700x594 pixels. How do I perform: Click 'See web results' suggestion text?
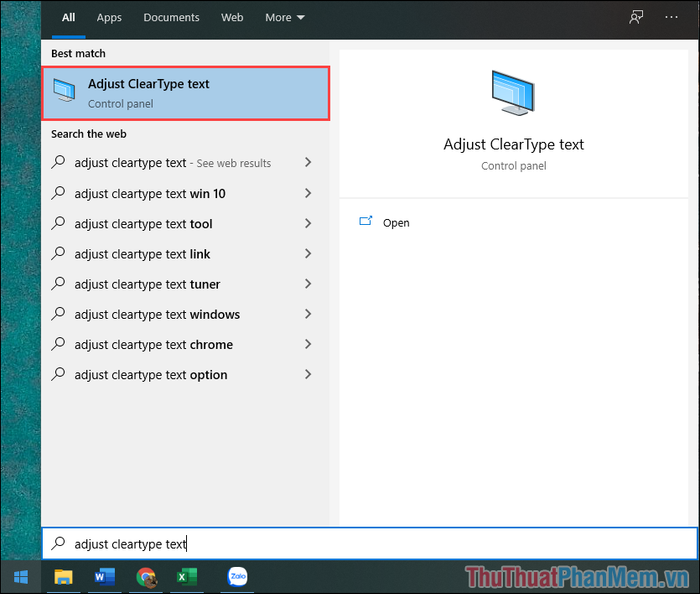click(x=233, y=163)
